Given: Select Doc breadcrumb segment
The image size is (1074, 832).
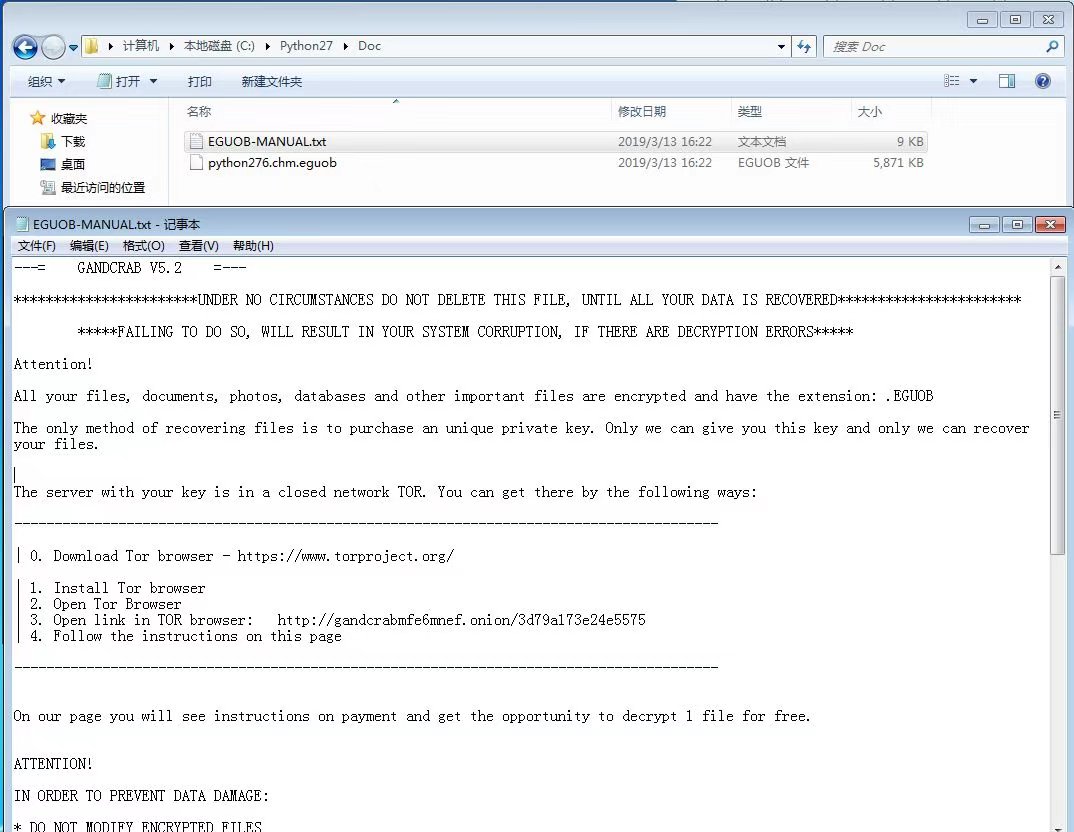Looking at the screenshot, I should point(369,46).
